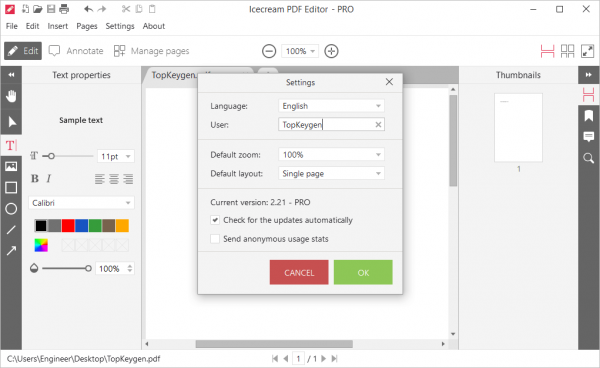Open Comments panel from right sidebar
600x368 pixels.
point(589,137)
